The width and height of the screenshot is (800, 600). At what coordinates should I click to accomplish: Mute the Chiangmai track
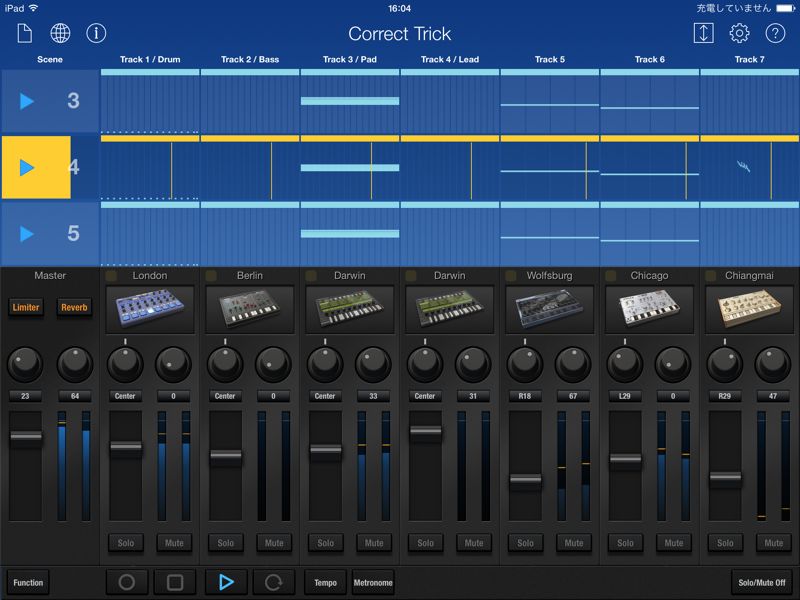(x=773, y=543)
